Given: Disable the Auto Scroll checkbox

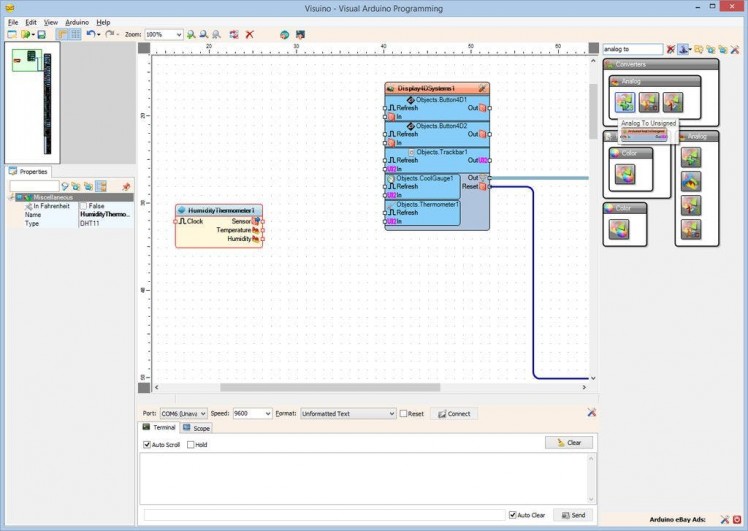Looking at the screenshot, I should tap(147, 445).
